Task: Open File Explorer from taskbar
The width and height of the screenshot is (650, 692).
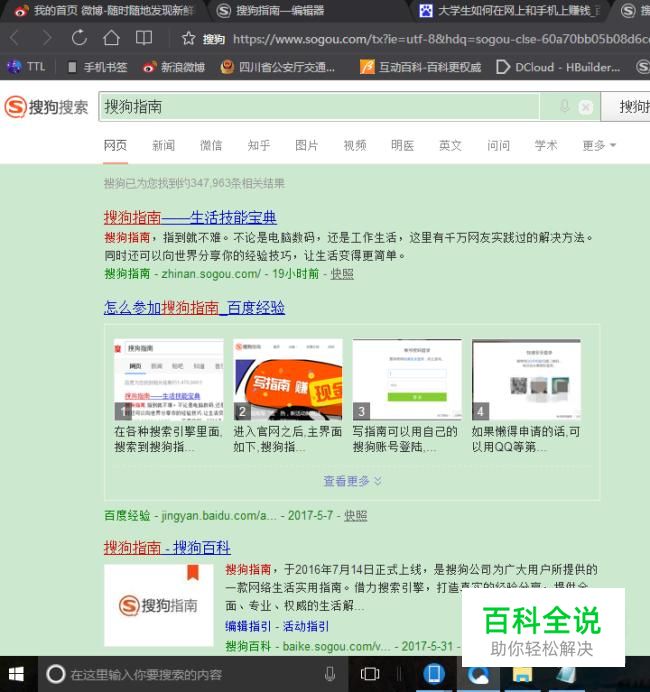Action: coord(522,676)
